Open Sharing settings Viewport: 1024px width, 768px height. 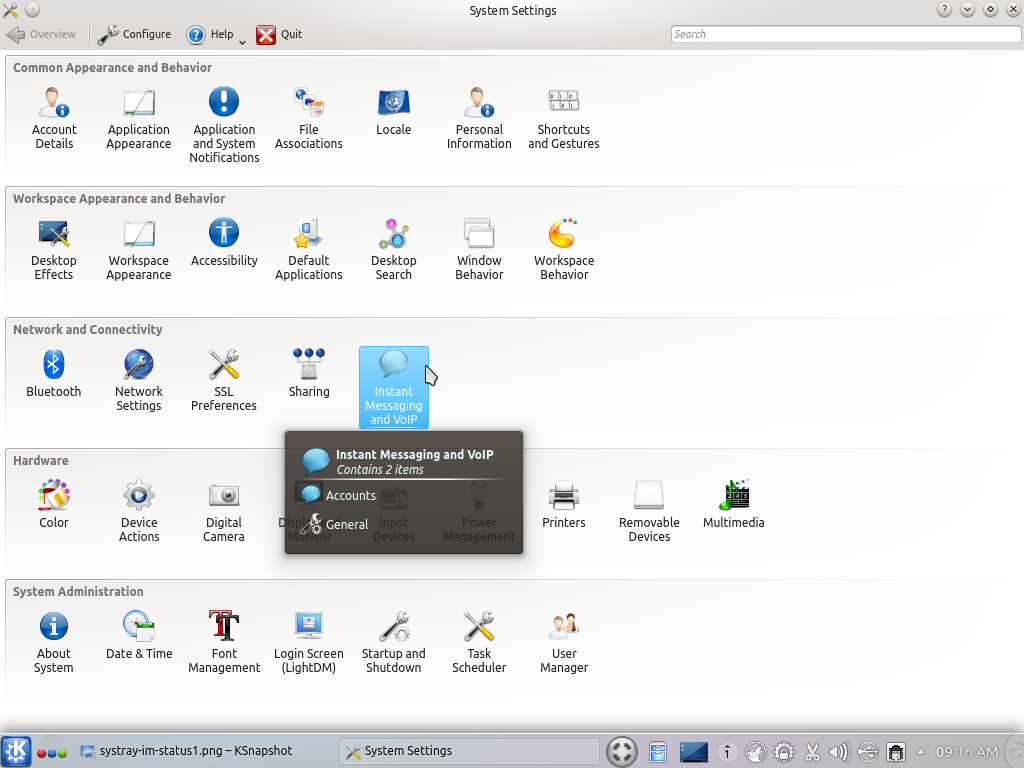tap(309, 374)
